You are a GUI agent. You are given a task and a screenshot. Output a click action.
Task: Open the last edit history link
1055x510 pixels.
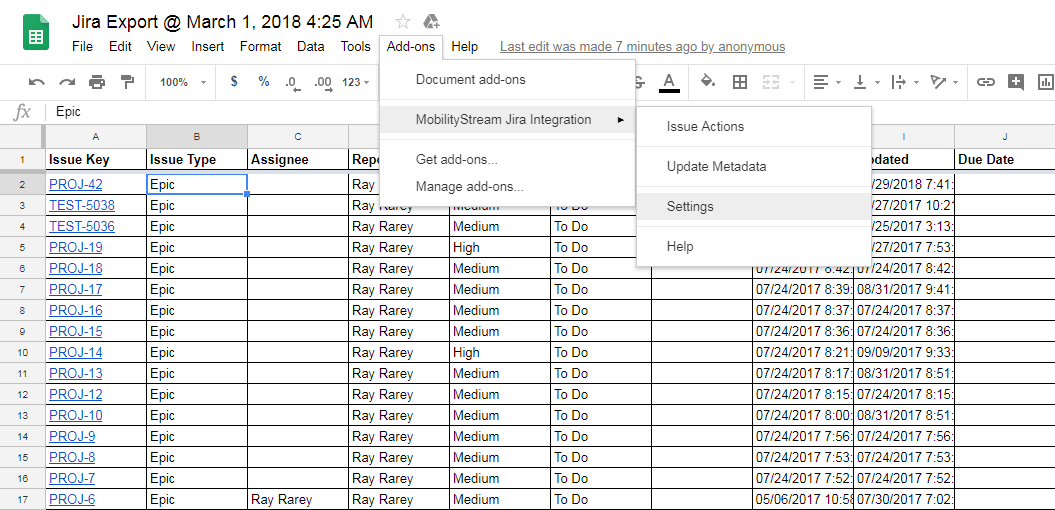click(642, 47)
